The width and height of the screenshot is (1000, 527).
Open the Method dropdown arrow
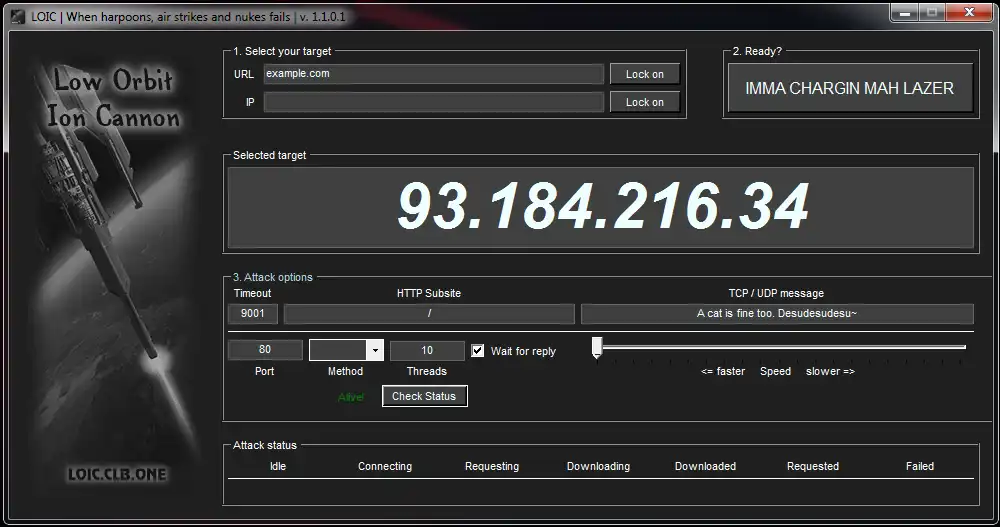coord(375,350)
